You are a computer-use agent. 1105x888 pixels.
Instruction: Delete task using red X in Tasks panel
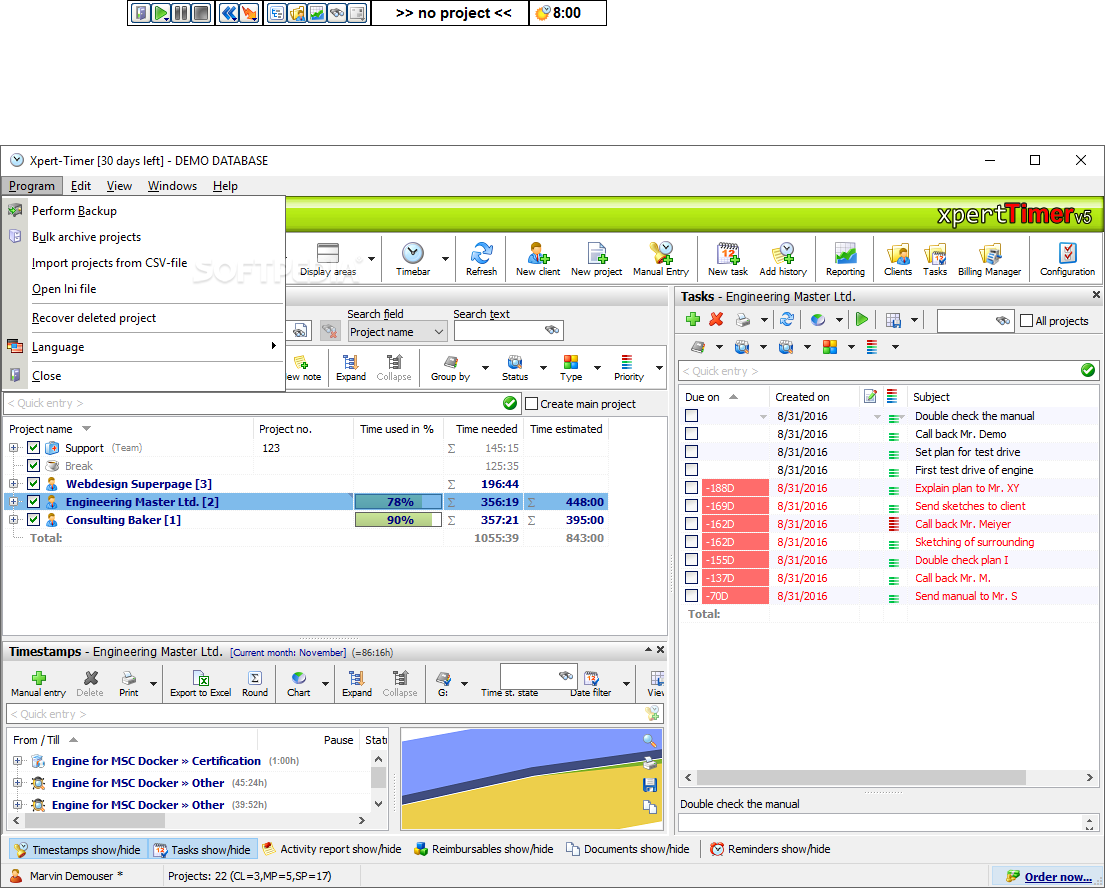[x=716, y=320]
